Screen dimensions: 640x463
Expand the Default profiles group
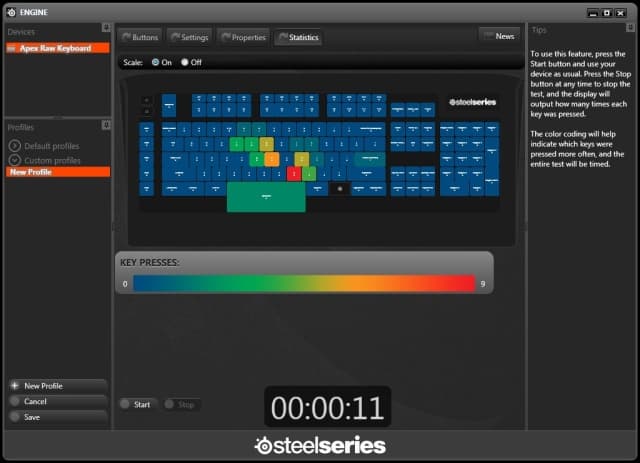click(15, 146)
